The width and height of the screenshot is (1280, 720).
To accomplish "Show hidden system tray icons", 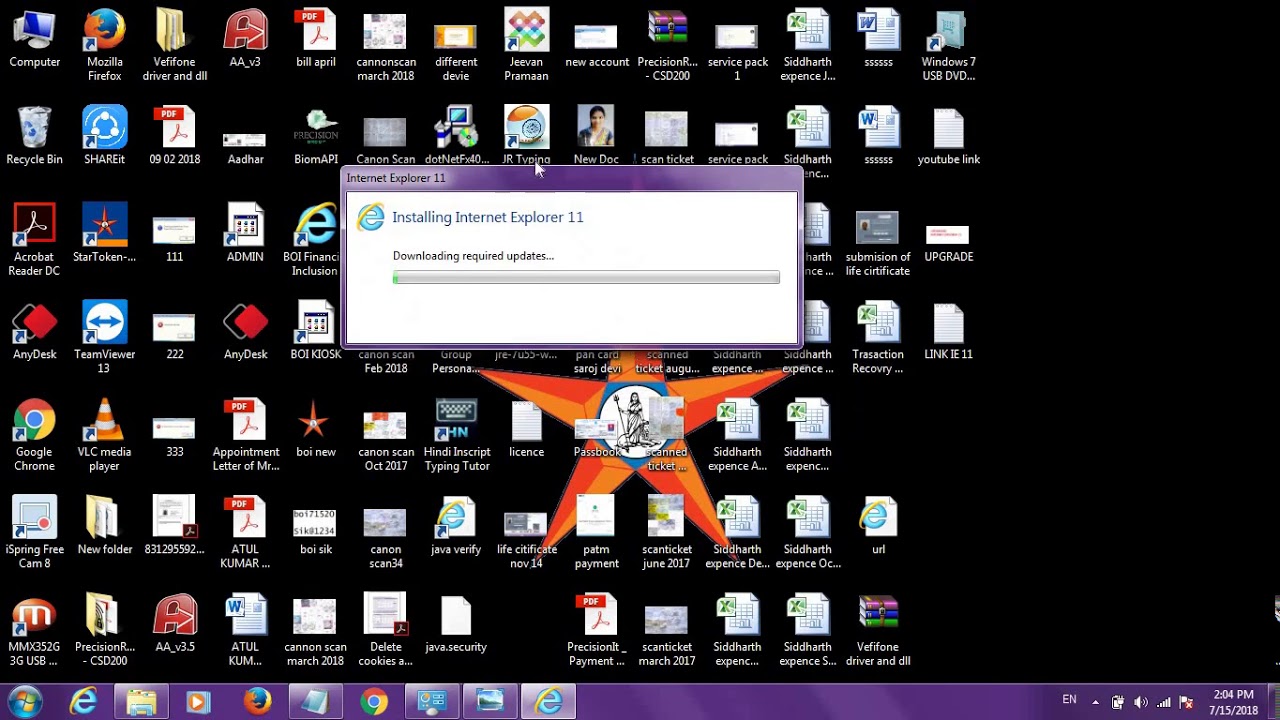I will pyautogui.click(x=1095, y=702).
